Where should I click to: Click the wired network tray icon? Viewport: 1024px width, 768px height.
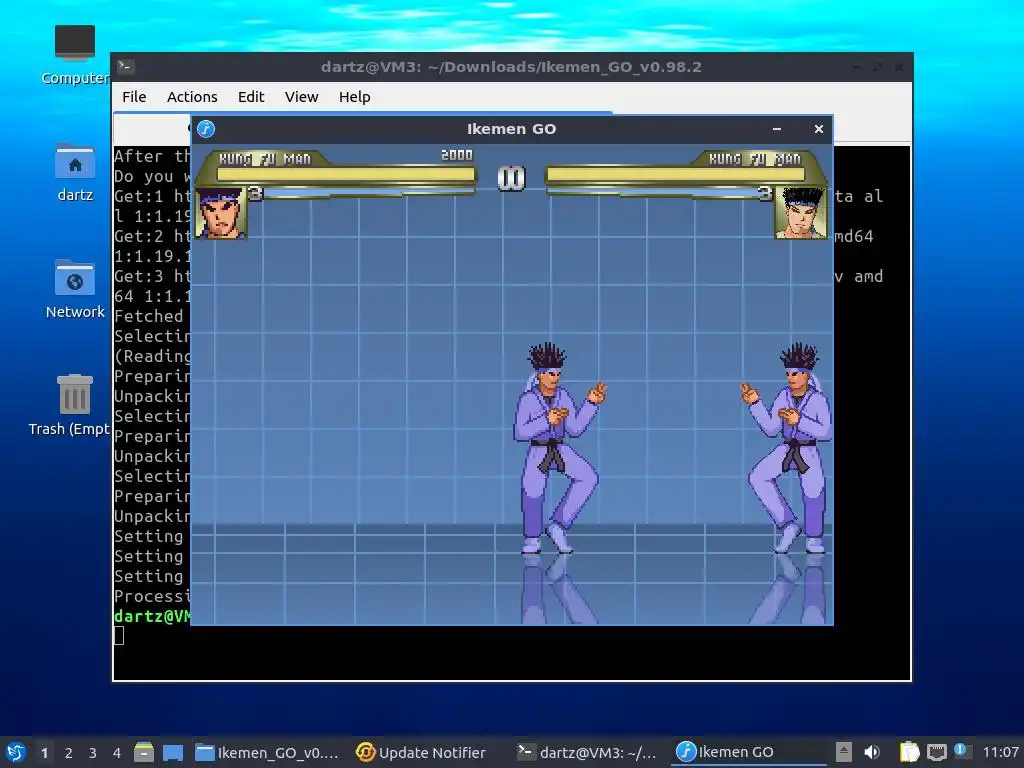[x=936, y=752]
